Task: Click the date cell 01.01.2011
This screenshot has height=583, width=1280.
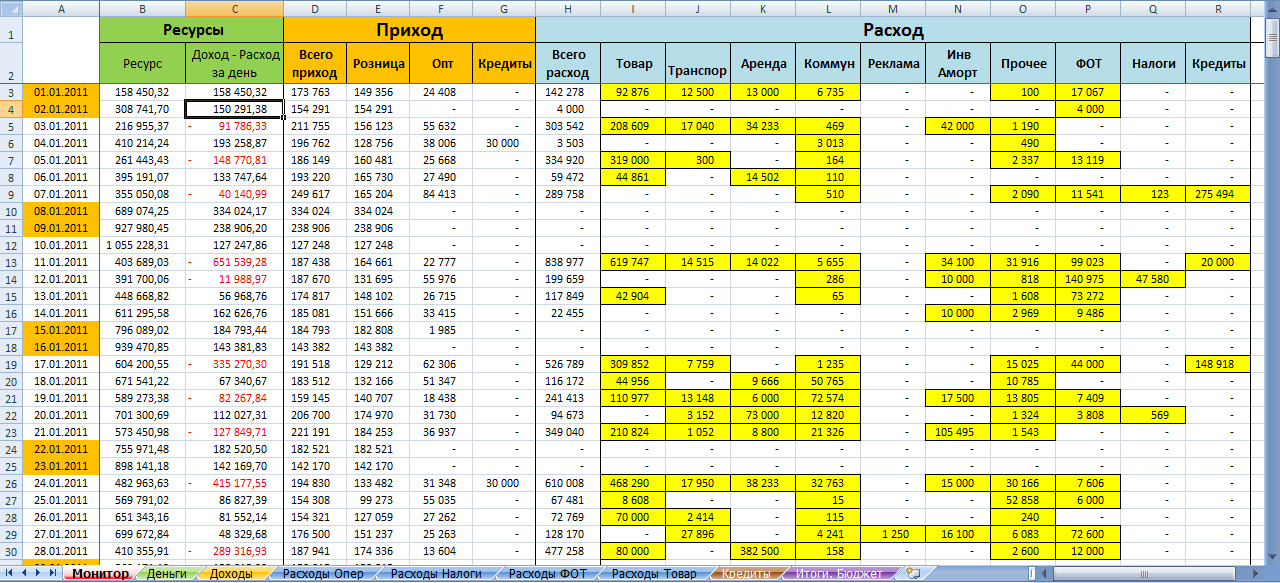Action: 61,92
